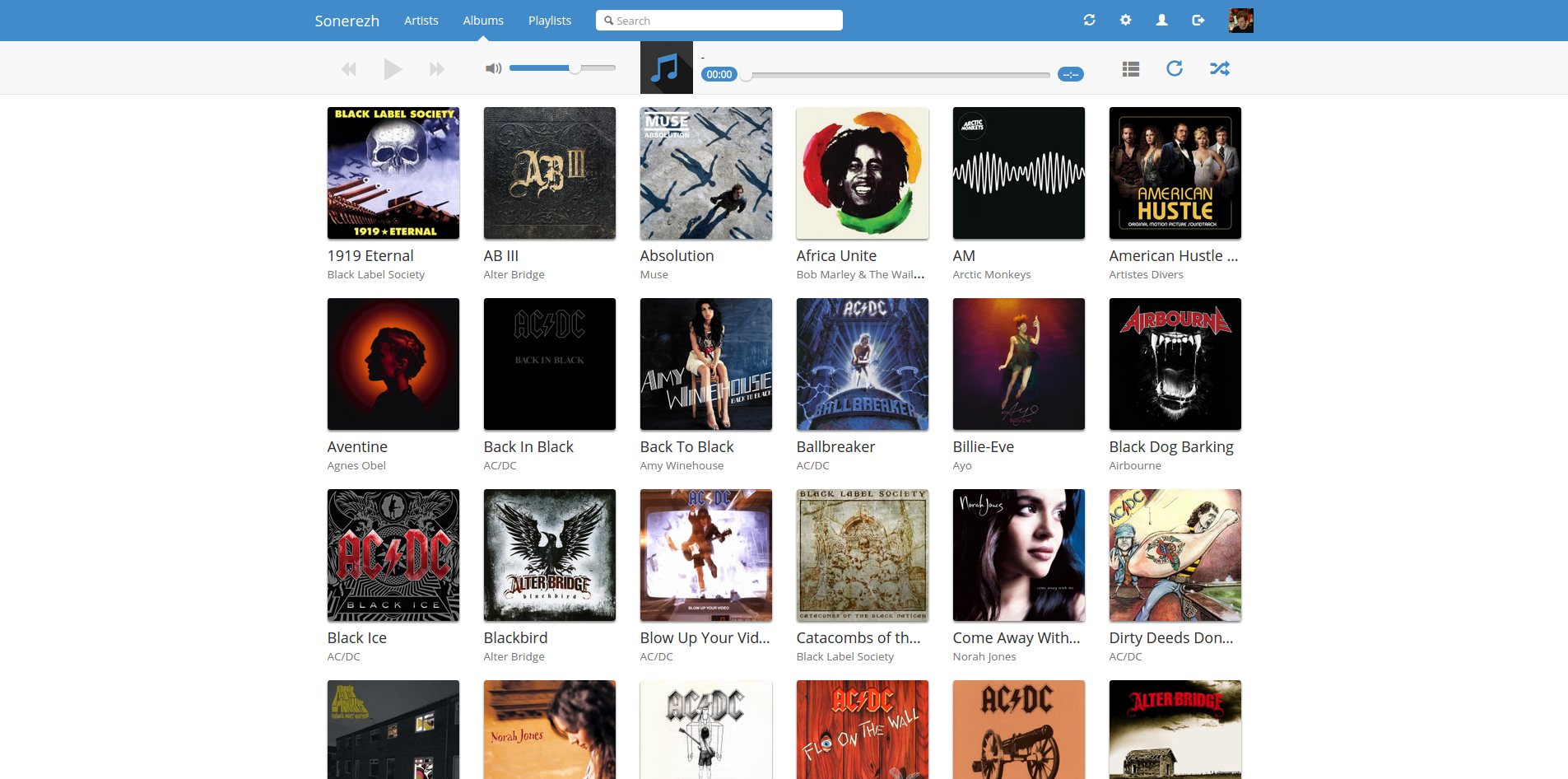The height and width of the screenshot is (779, 1568).
Task: Toggle repeat mode icon
Action: 1175,68
